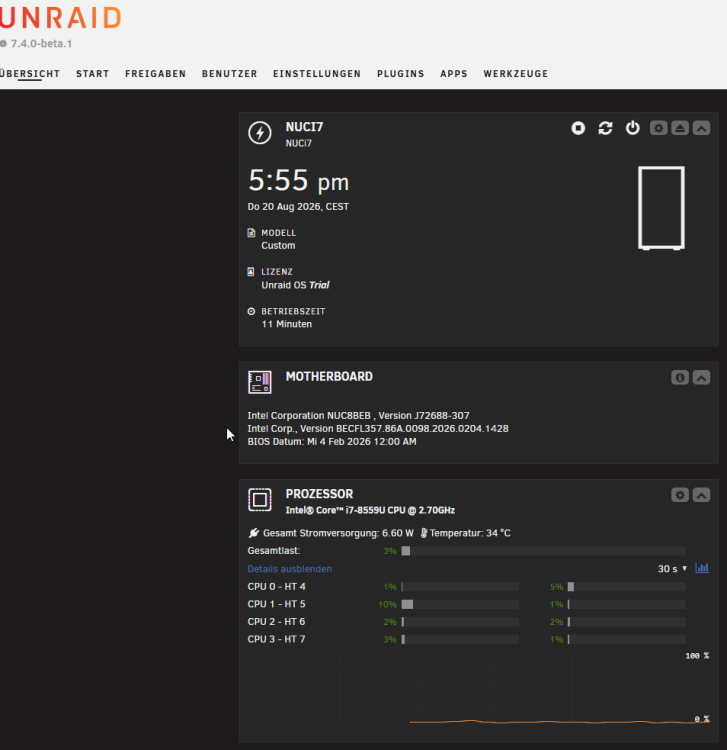Click the Gesamtlast load bar

coord(543,551)
